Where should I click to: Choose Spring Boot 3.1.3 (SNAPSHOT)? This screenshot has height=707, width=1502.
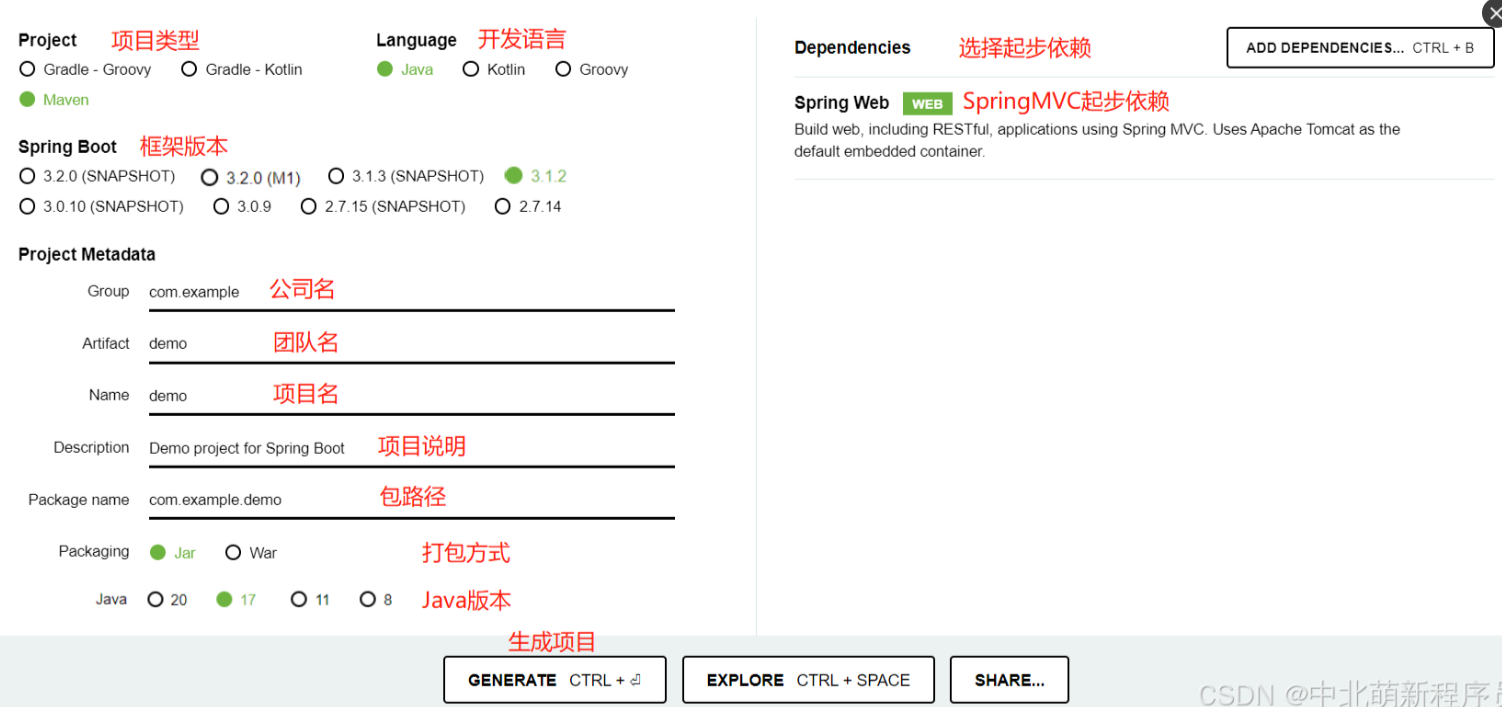click(x=406, y=176)
